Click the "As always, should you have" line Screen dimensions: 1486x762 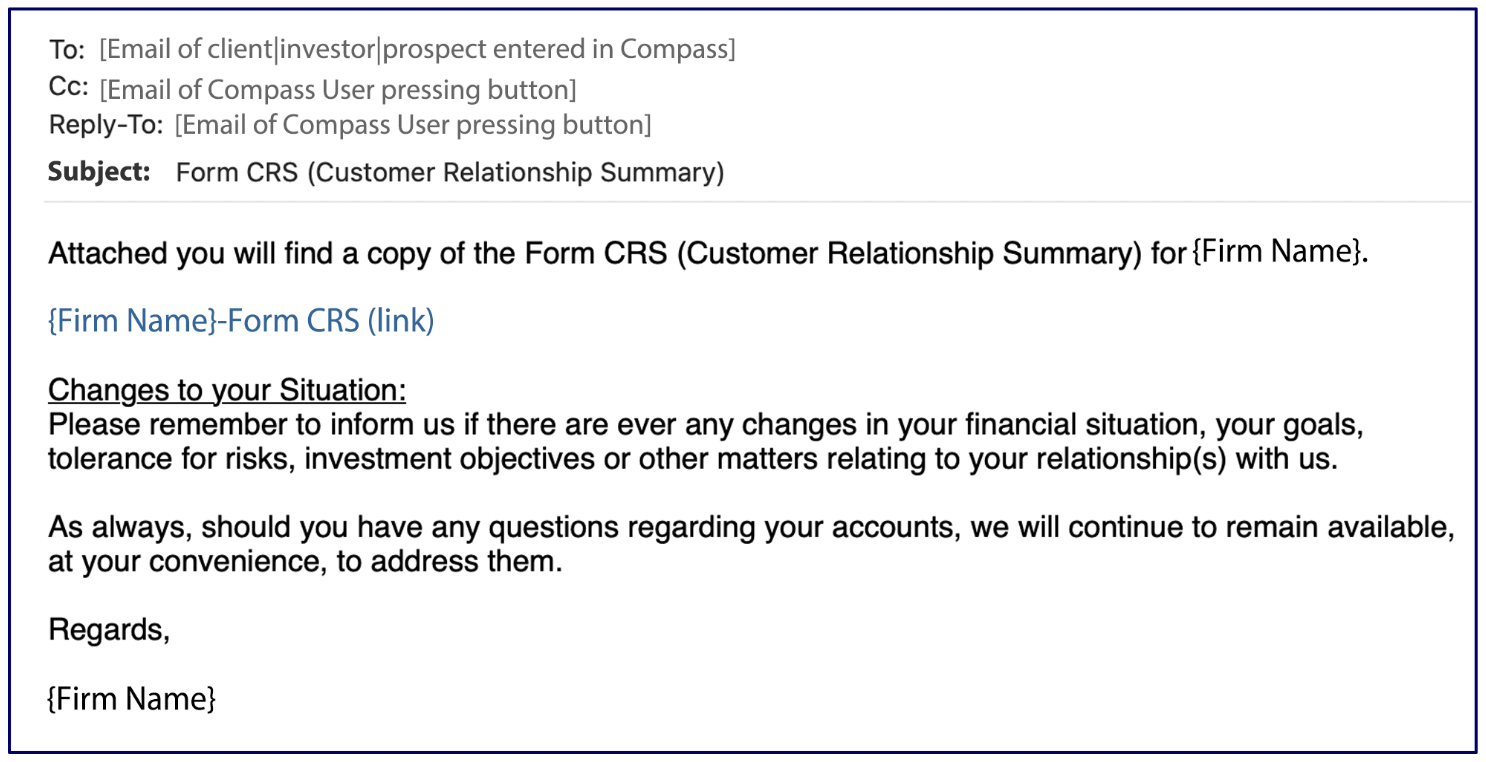click(x=750, y=527)
